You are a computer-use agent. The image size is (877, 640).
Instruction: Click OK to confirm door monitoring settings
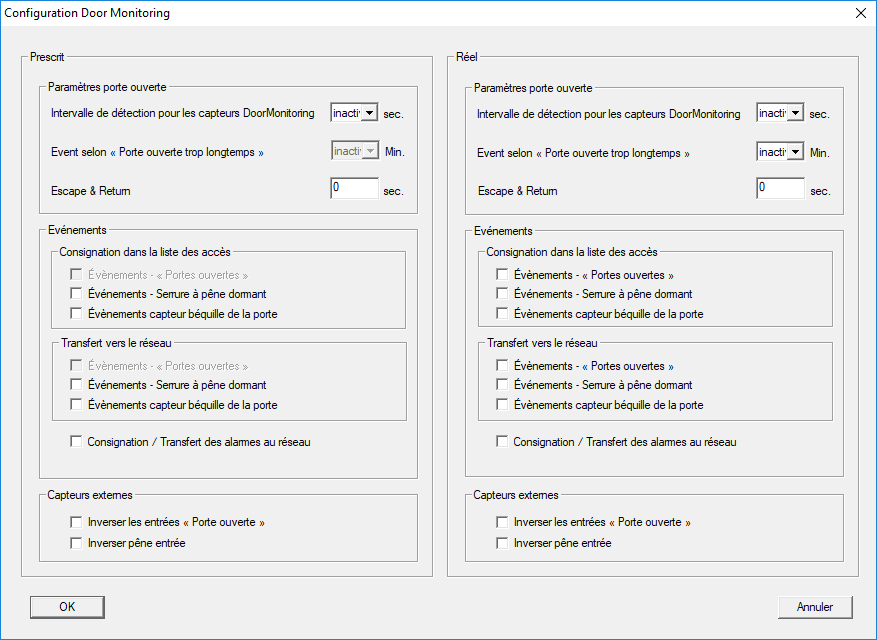tap(67, 607)
